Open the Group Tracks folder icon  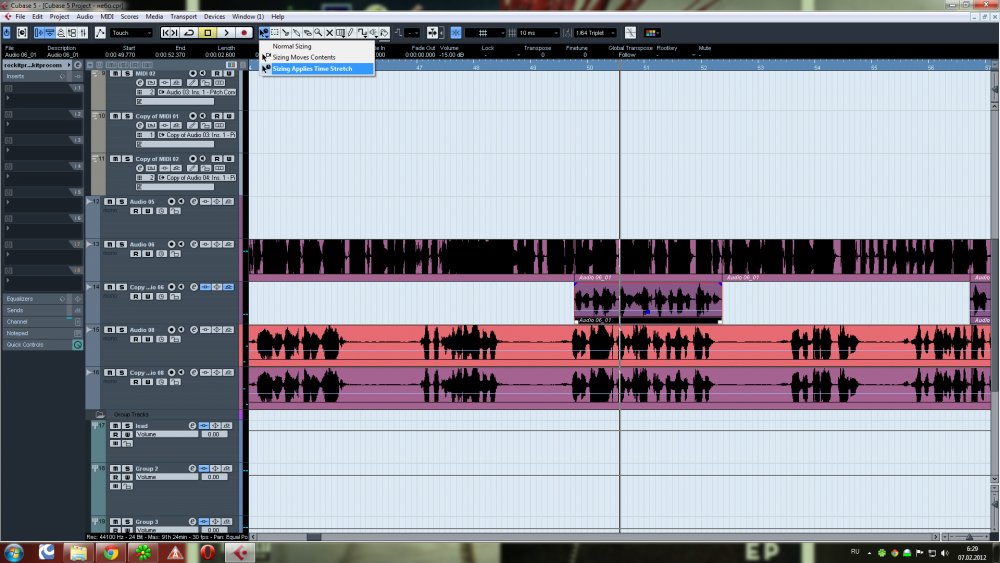[x=100, y=414]
